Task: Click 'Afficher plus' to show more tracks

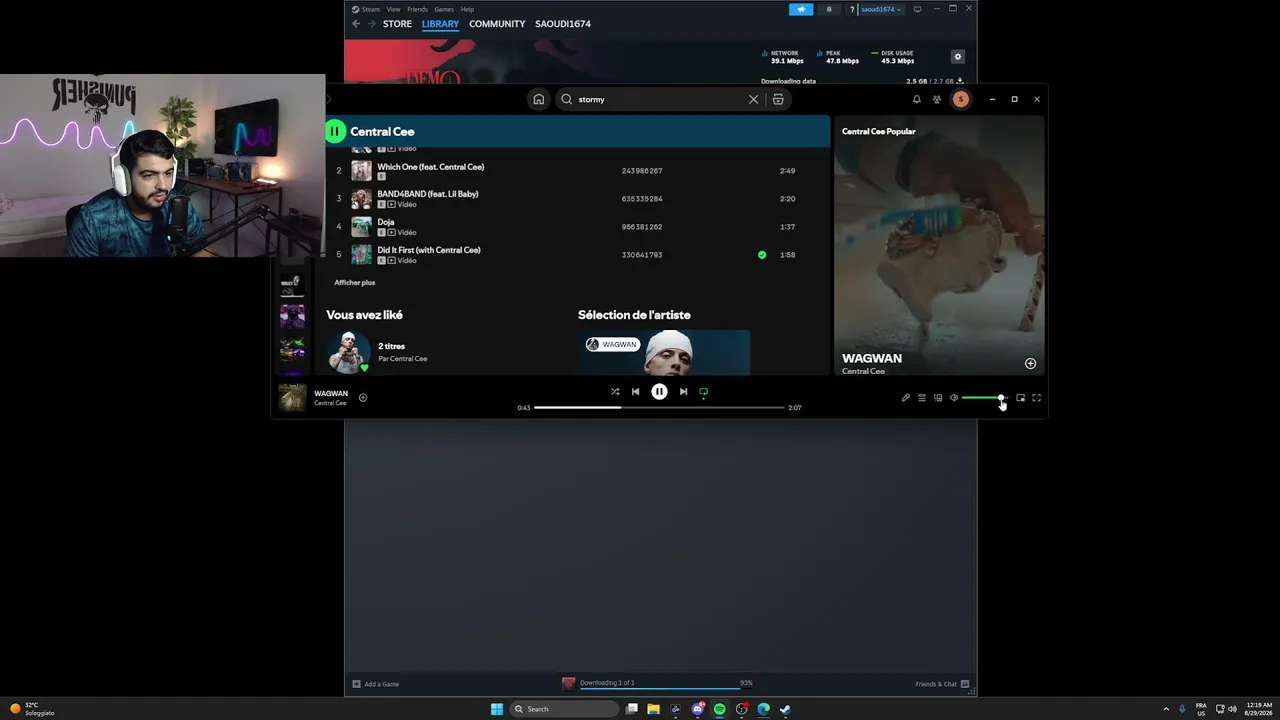Action: pyautogui.click(x=355, y=283)
